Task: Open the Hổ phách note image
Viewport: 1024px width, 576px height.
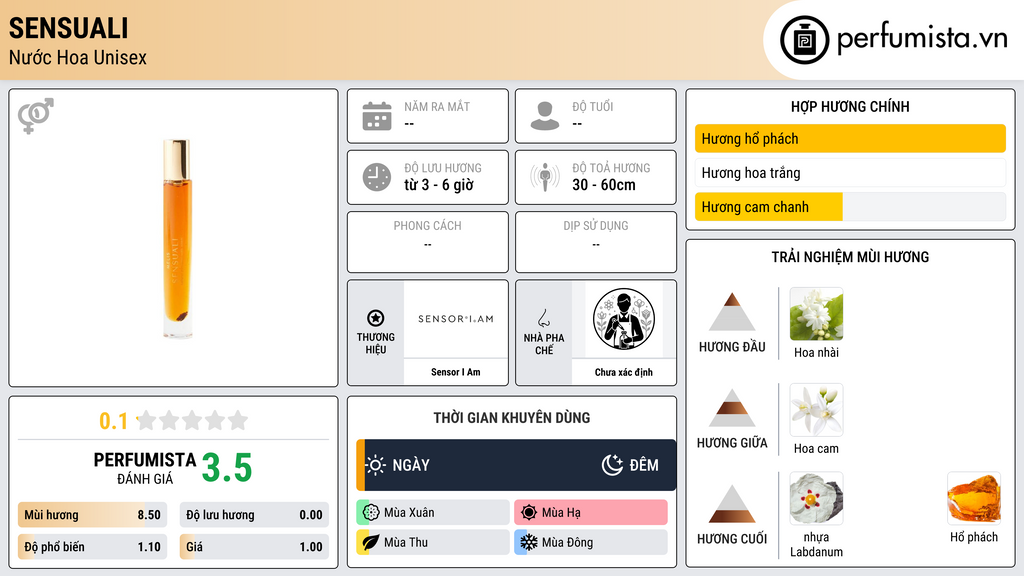Action: 974,498
